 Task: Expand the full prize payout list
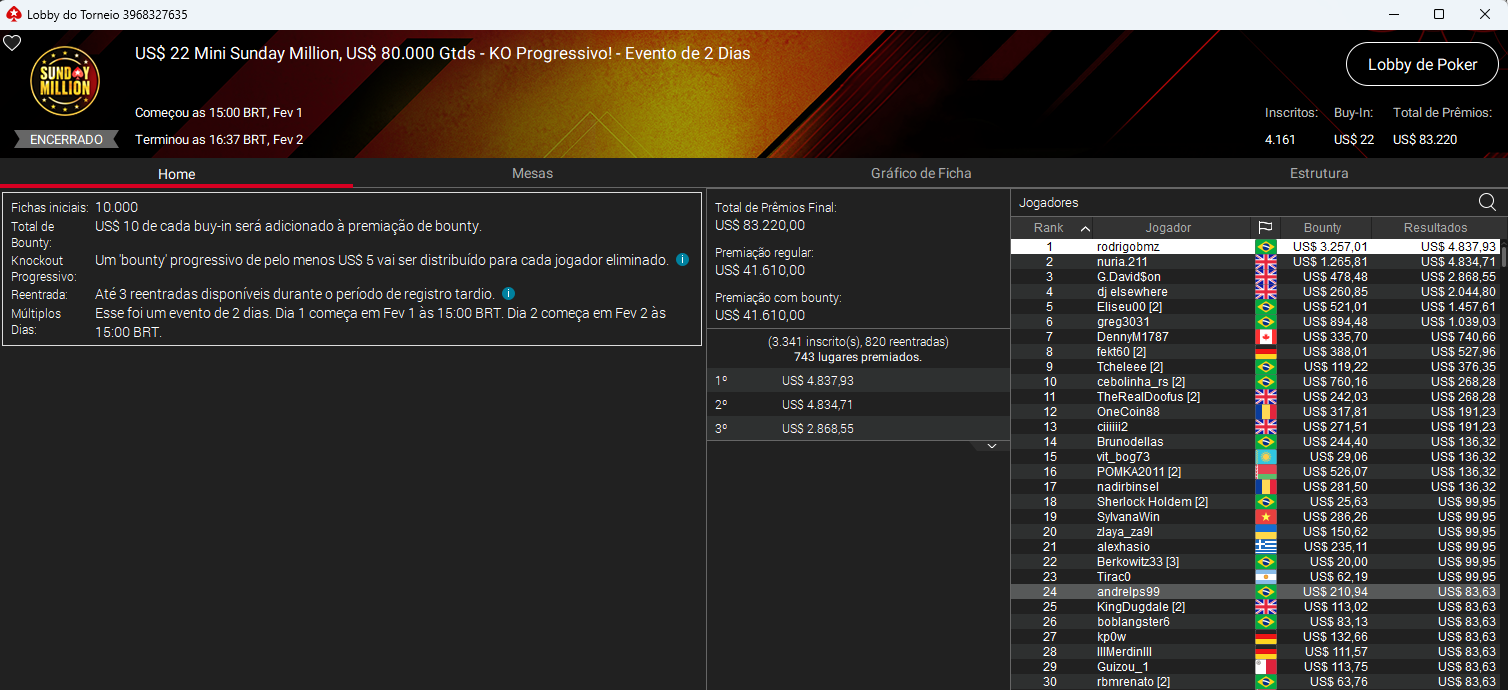tap(992, 444)
